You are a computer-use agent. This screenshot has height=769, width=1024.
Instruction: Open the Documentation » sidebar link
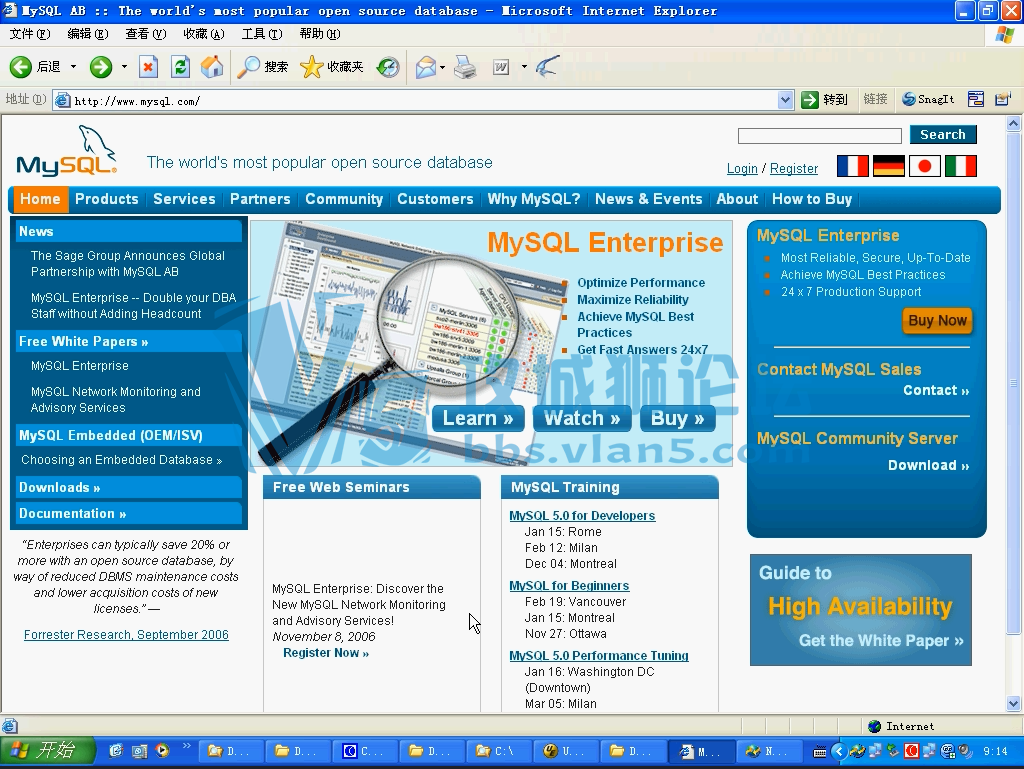pyautogui.click(x=129, y=514)
